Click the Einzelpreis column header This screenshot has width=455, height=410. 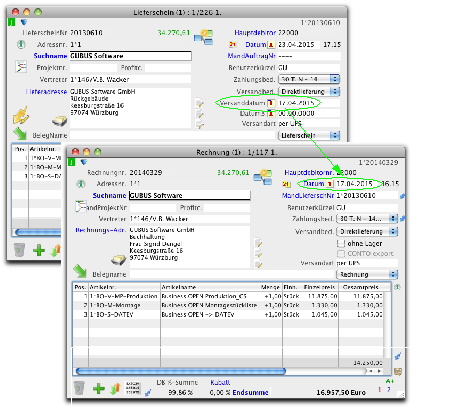(319, 287)
